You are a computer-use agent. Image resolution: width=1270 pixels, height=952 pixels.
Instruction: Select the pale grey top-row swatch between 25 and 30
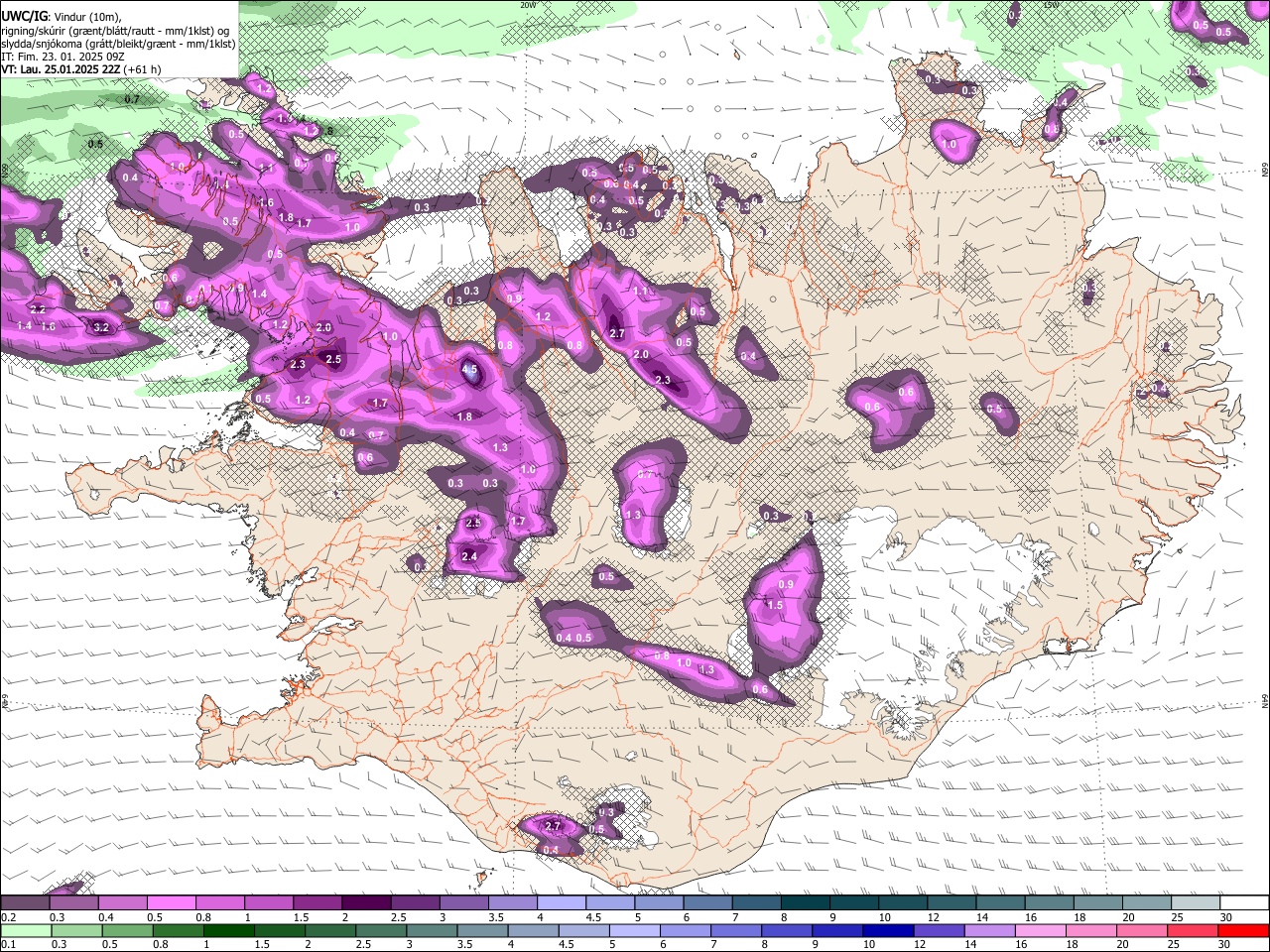(x=1195, y=903)
